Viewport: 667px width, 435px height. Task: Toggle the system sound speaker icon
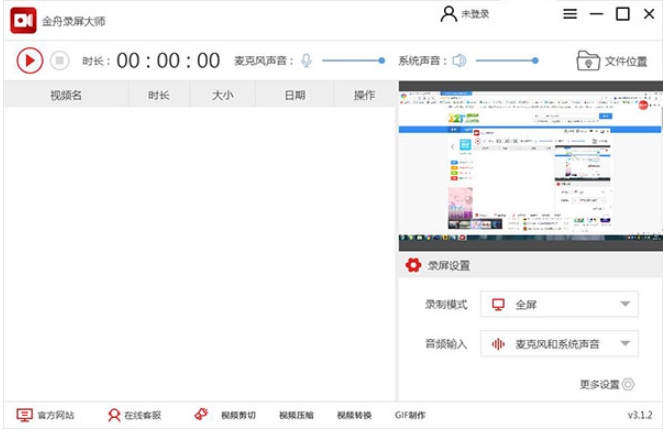[x=459, y=61]
